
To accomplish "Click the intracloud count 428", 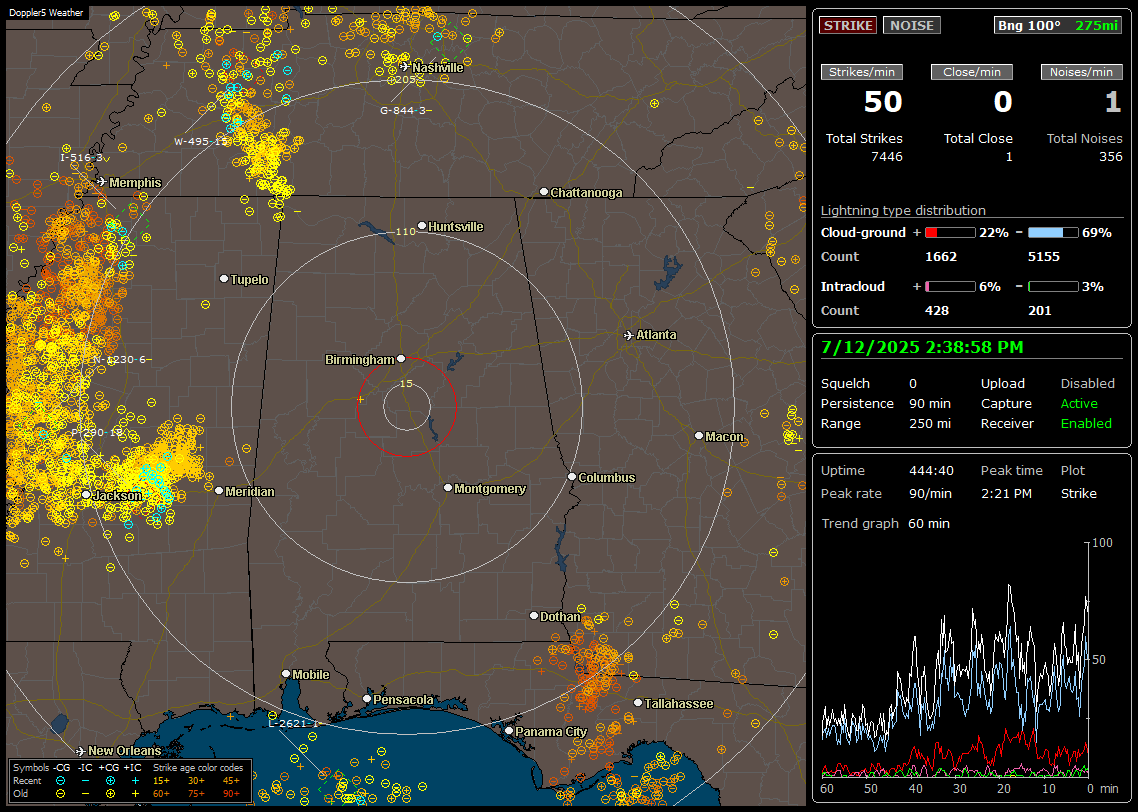I will pos(937,311).
